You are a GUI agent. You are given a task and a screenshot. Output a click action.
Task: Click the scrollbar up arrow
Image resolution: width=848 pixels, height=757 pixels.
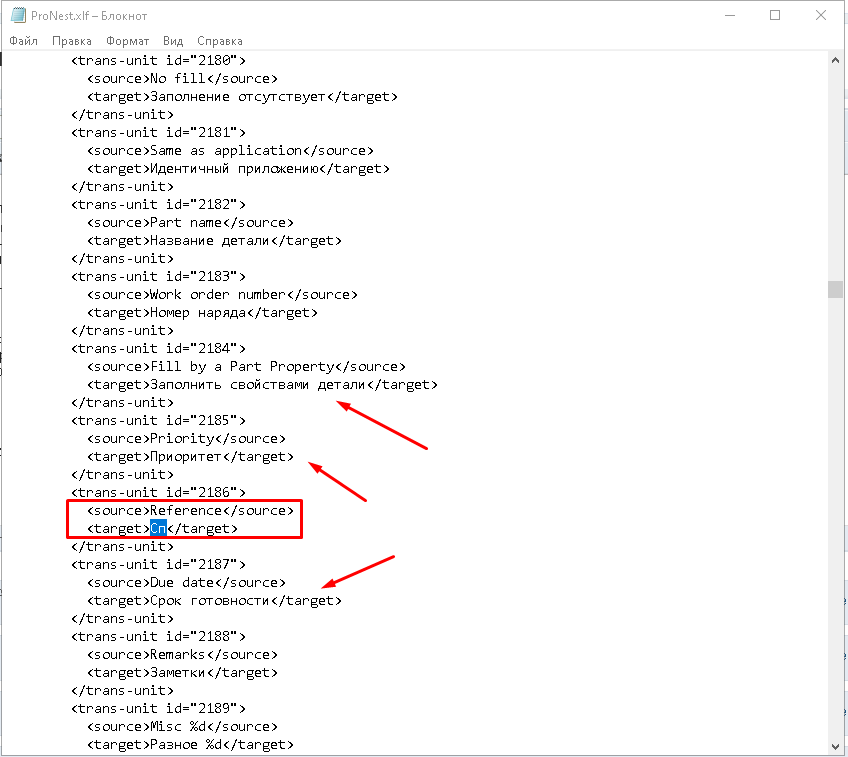[x=836, y=61]
